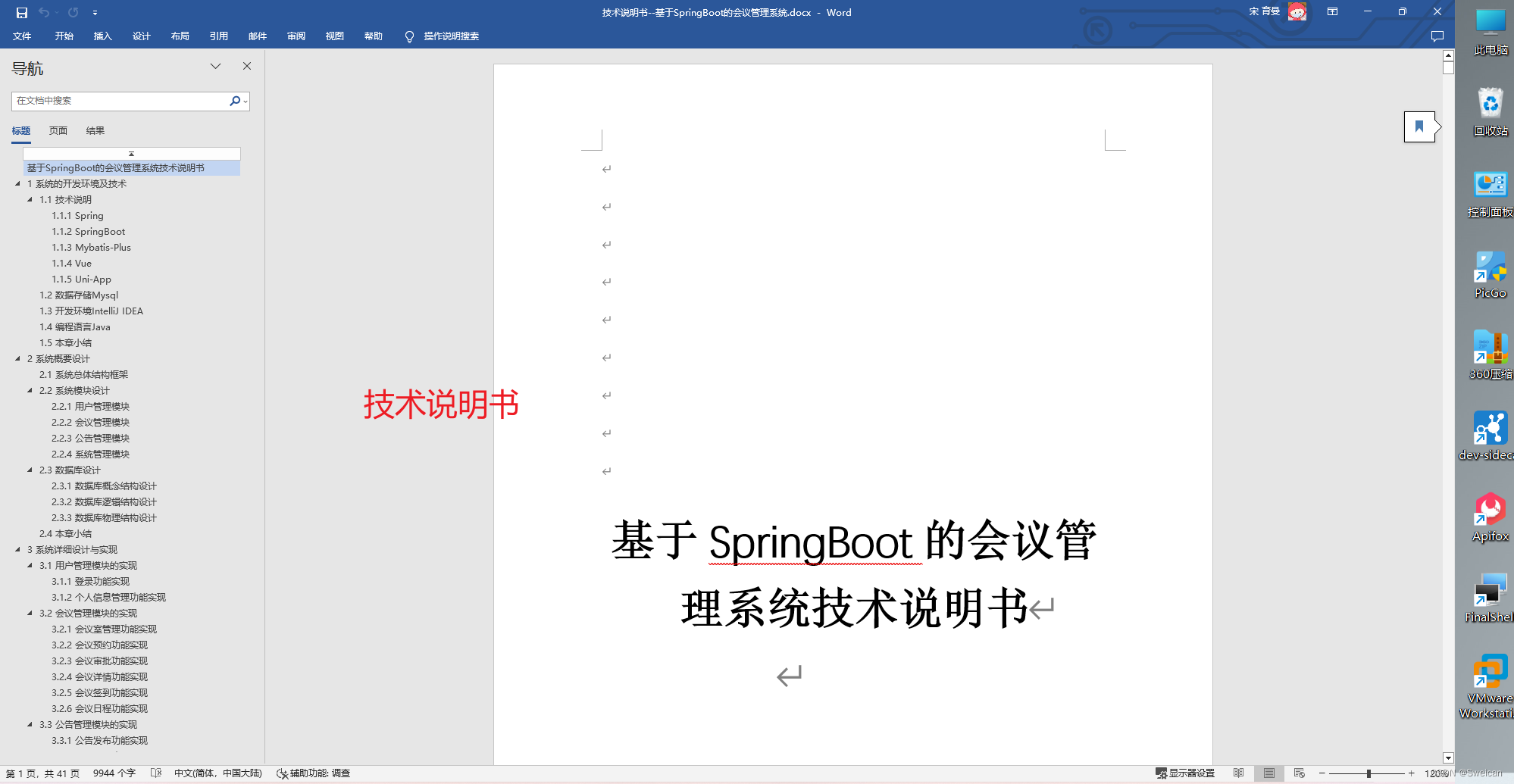Save the document with the floppy disk icon
This screenshot has width=1514, height=784.
click(x=22, y=12)
